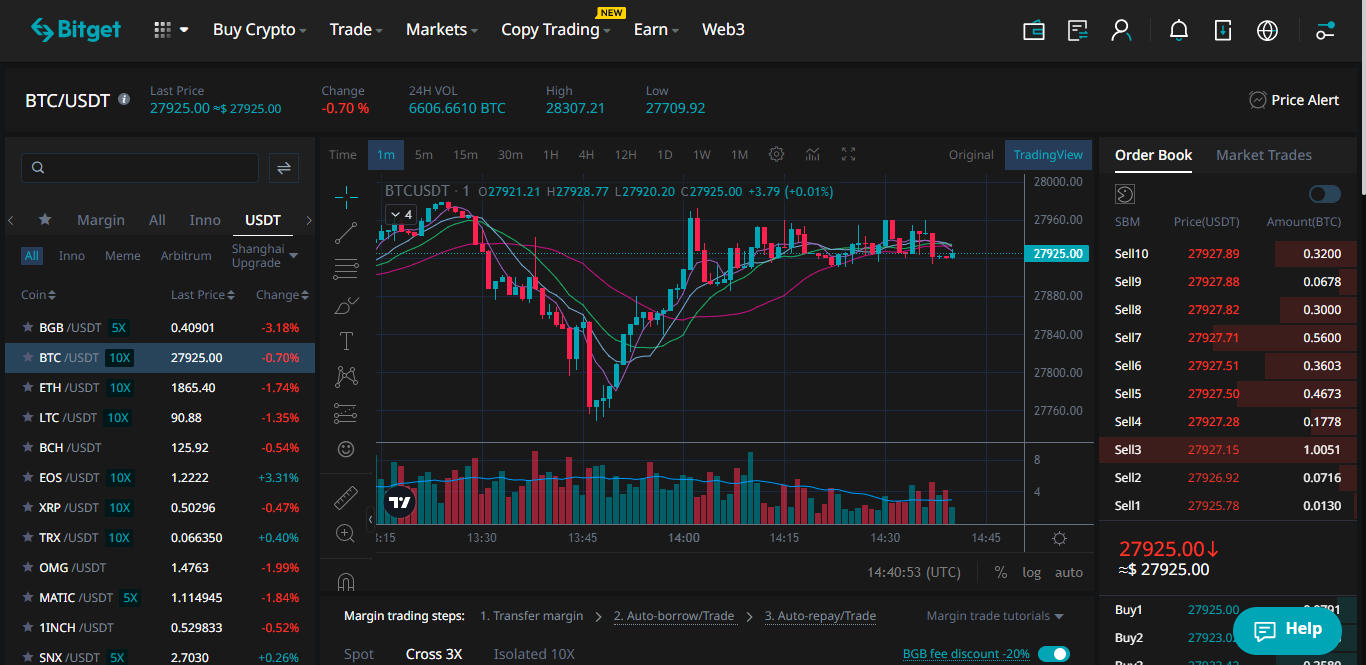Select the Inno market tab
The image size is (1366, 665).
[x=205, y=220]
